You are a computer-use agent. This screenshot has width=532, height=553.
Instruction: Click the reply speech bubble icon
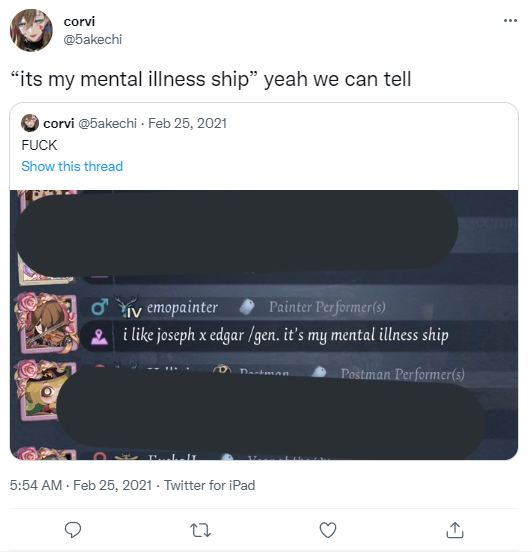[x=73, y=530]
